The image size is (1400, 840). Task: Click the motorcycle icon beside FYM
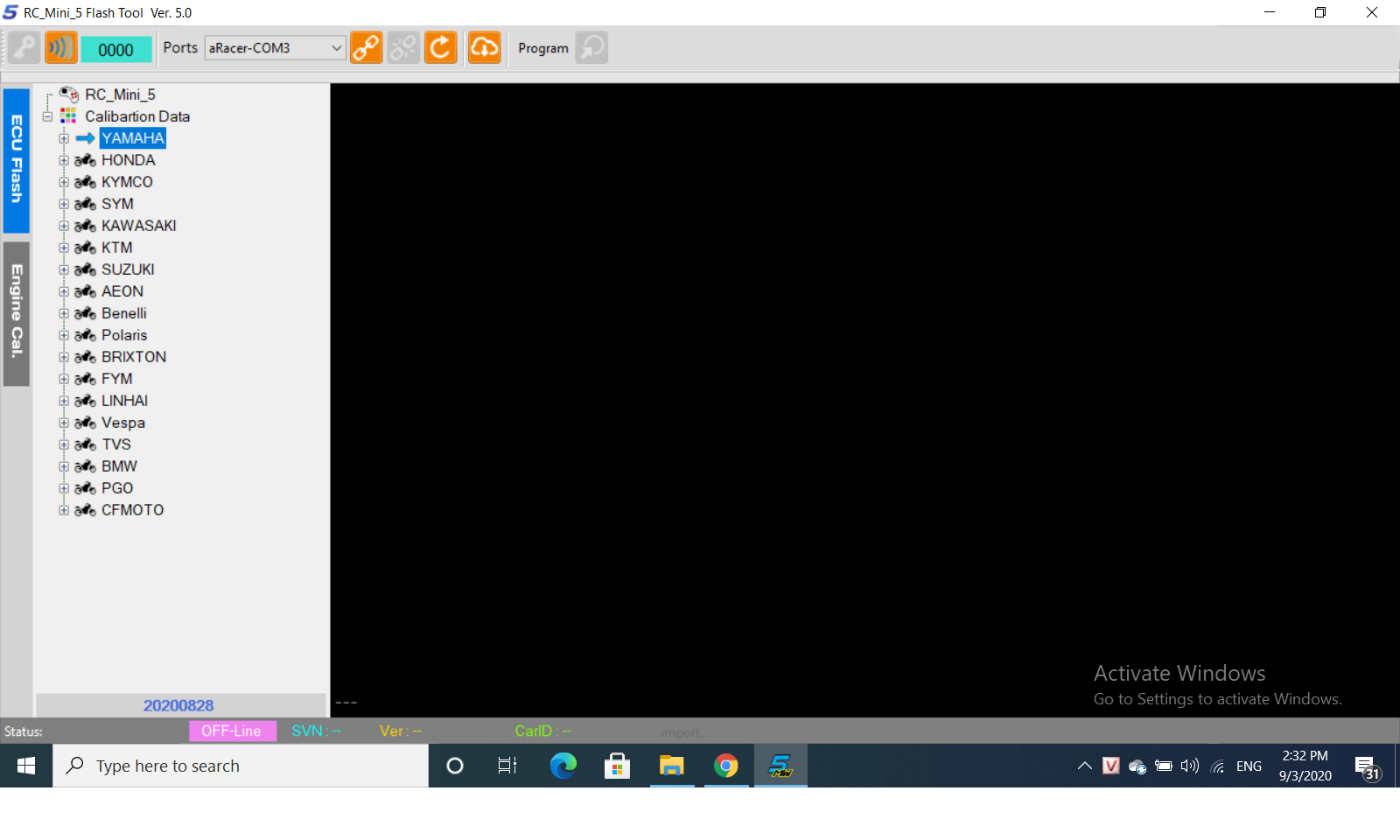click(x=86, y=379)
